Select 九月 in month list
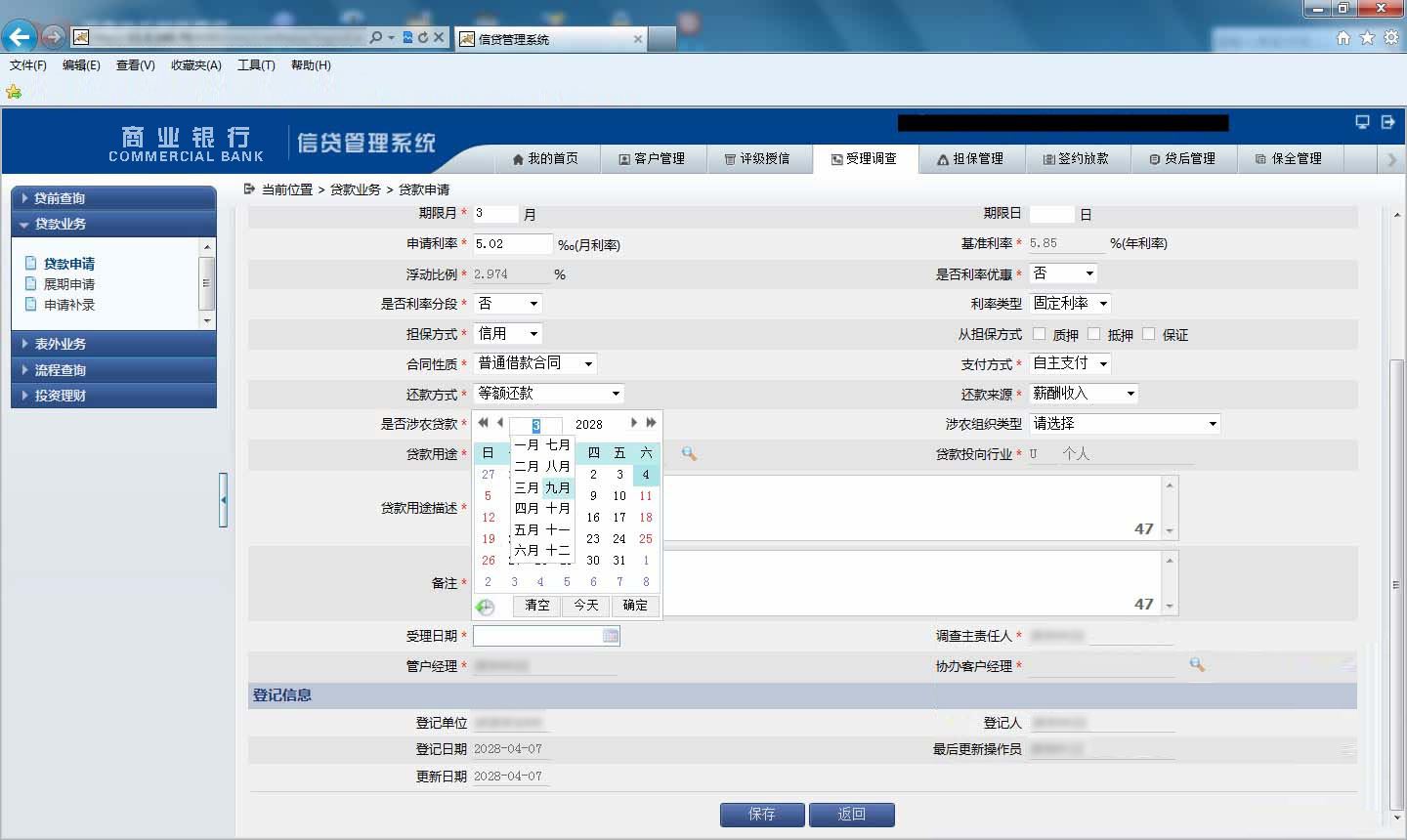The image size is (1407, 840). pyautogui.click(x=558, y=487)
